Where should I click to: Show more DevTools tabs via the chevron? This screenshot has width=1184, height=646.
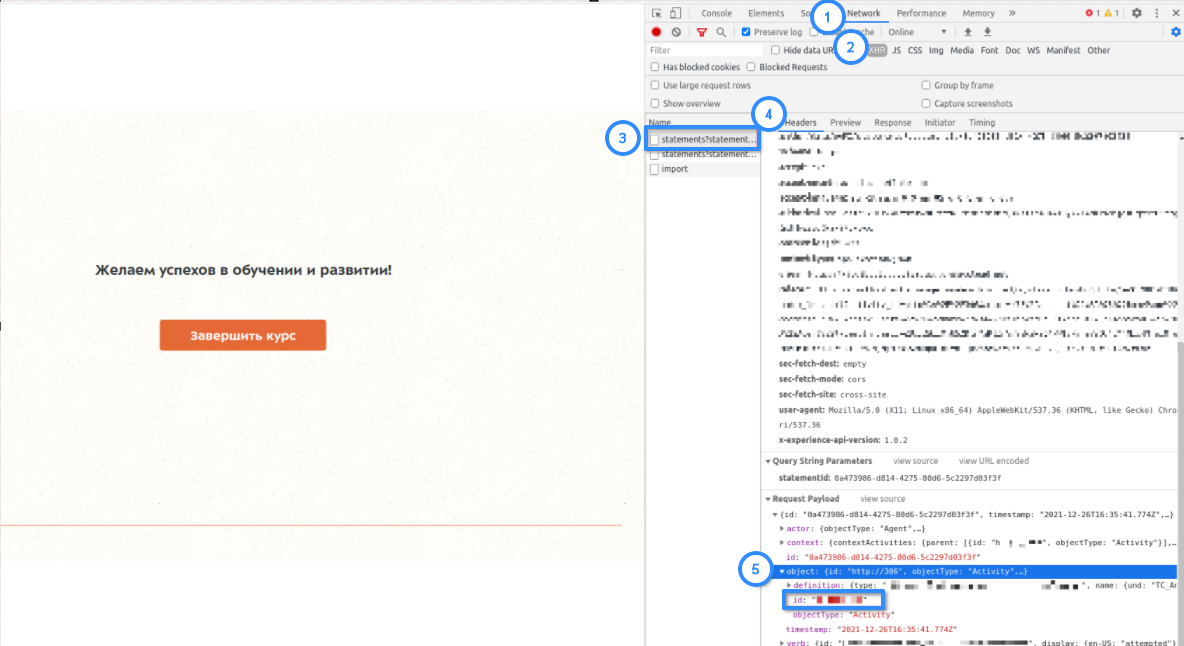tap(1012, 13)
